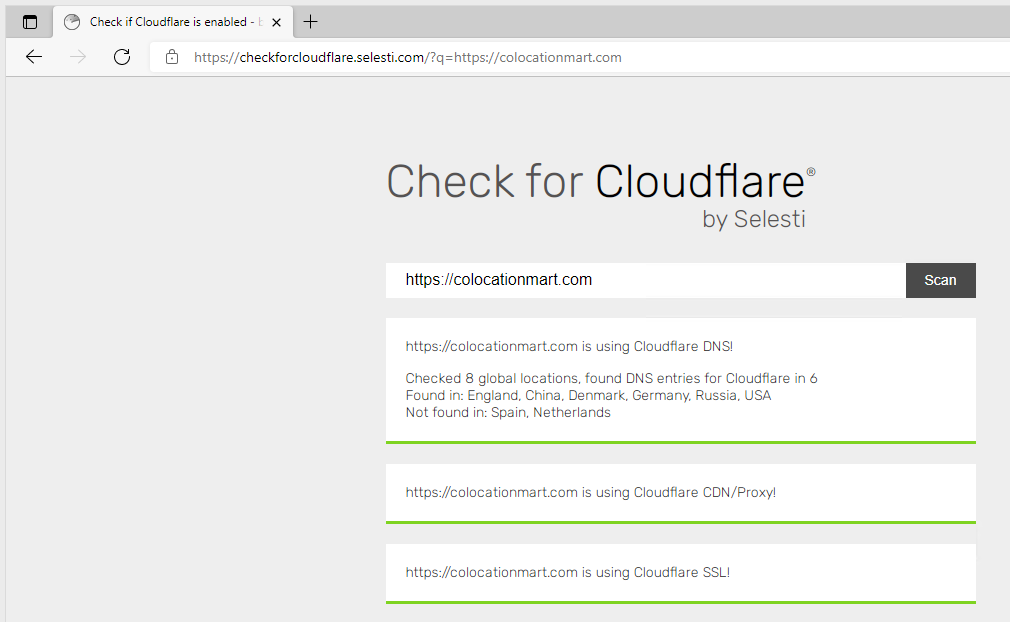Viewport: 1010px width, 622px height.
Task: Focus the browser address bar URL
Action: [x=408, y=57]
